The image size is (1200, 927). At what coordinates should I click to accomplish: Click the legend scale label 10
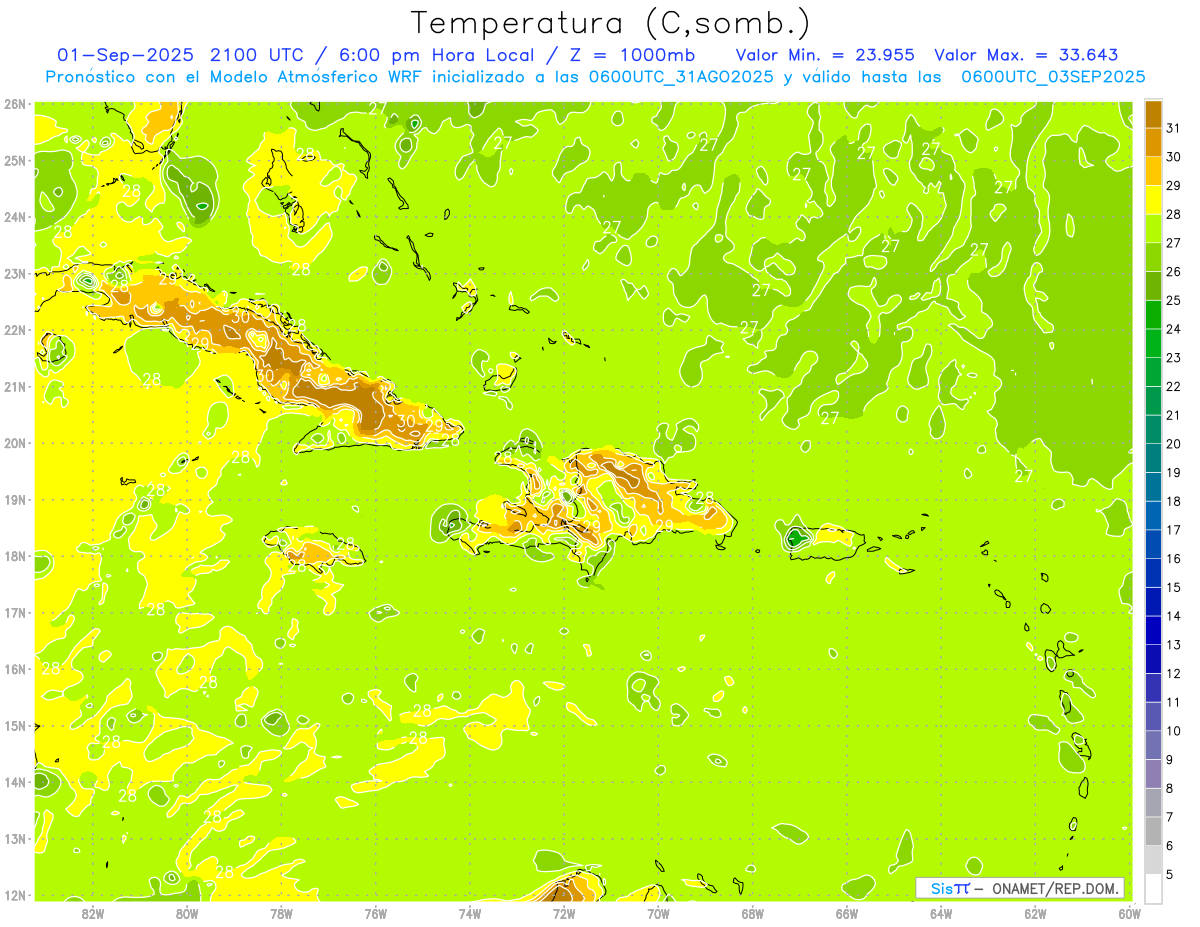[1174, 731]
